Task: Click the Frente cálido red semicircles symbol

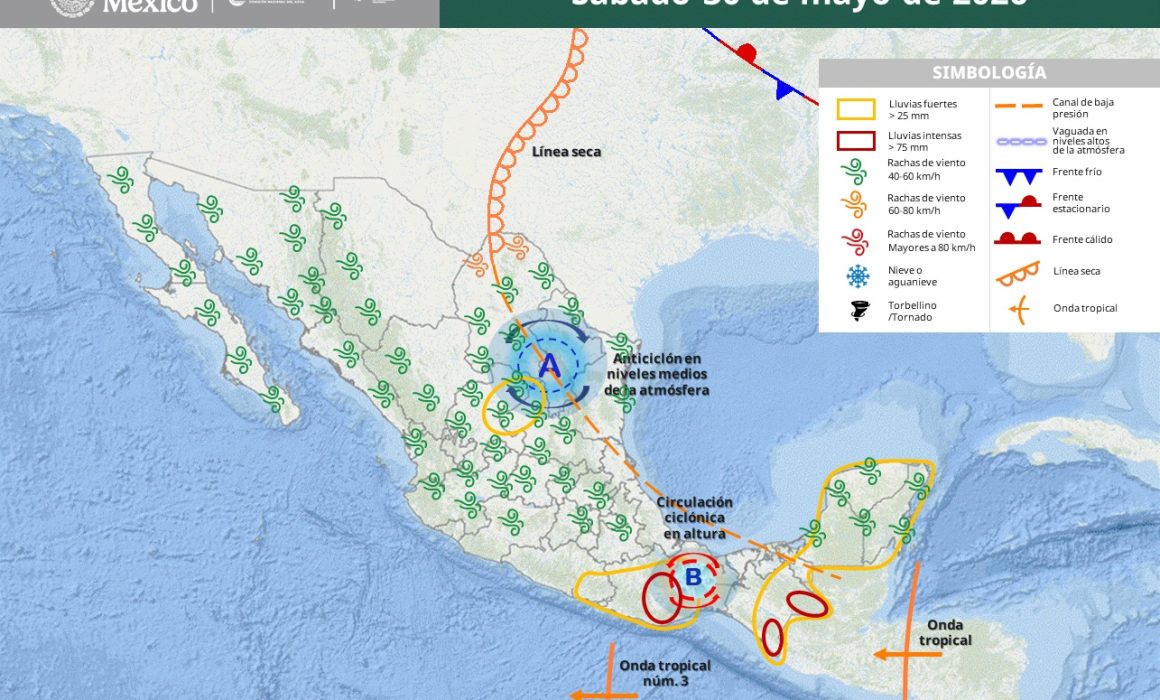Action: [x=1017, y=238]
